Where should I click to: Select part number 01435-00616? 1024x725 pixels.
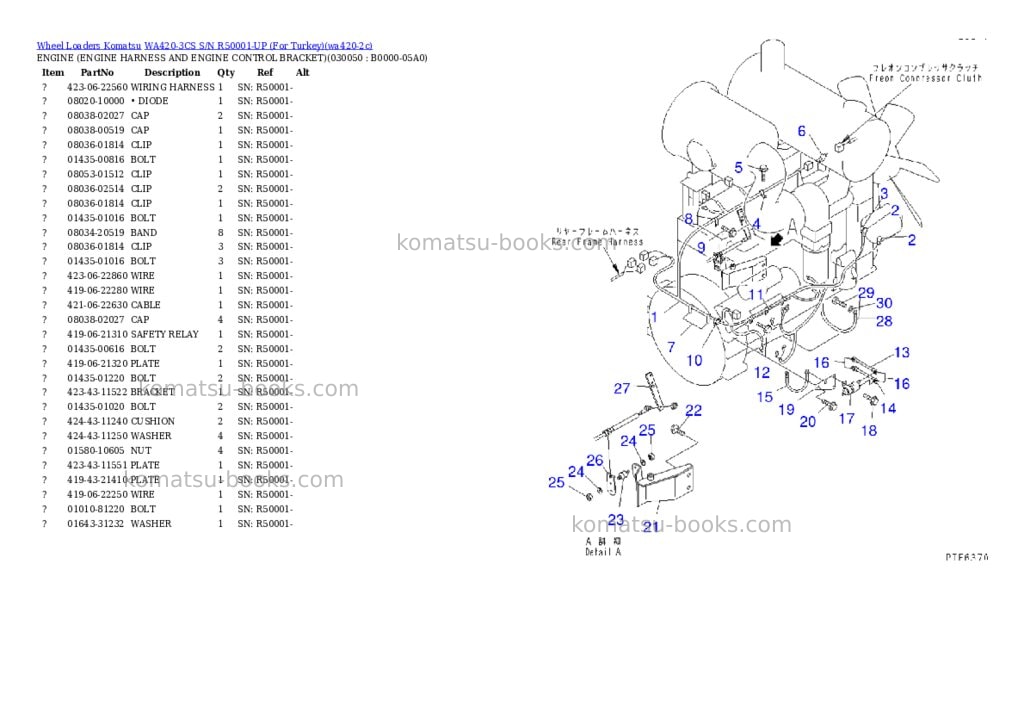pos(95,349)
